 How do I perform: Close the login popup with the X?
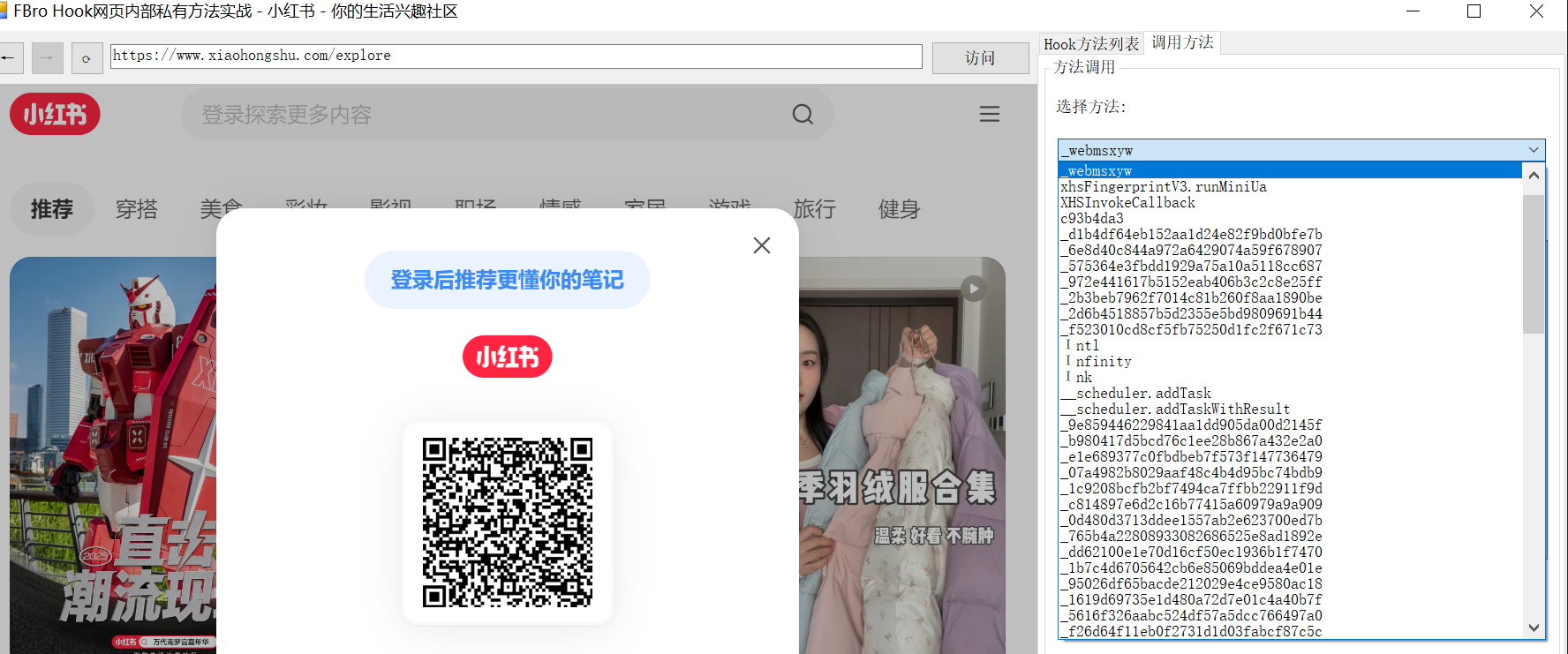click(x=762, y=245)
